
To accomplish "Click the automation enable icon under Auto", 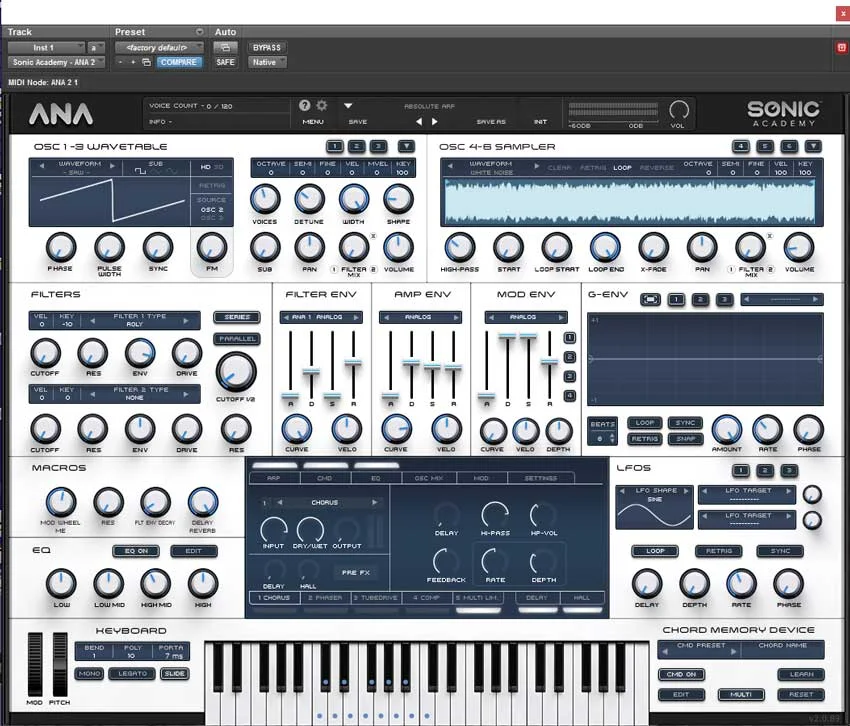I will pos(226,48).
